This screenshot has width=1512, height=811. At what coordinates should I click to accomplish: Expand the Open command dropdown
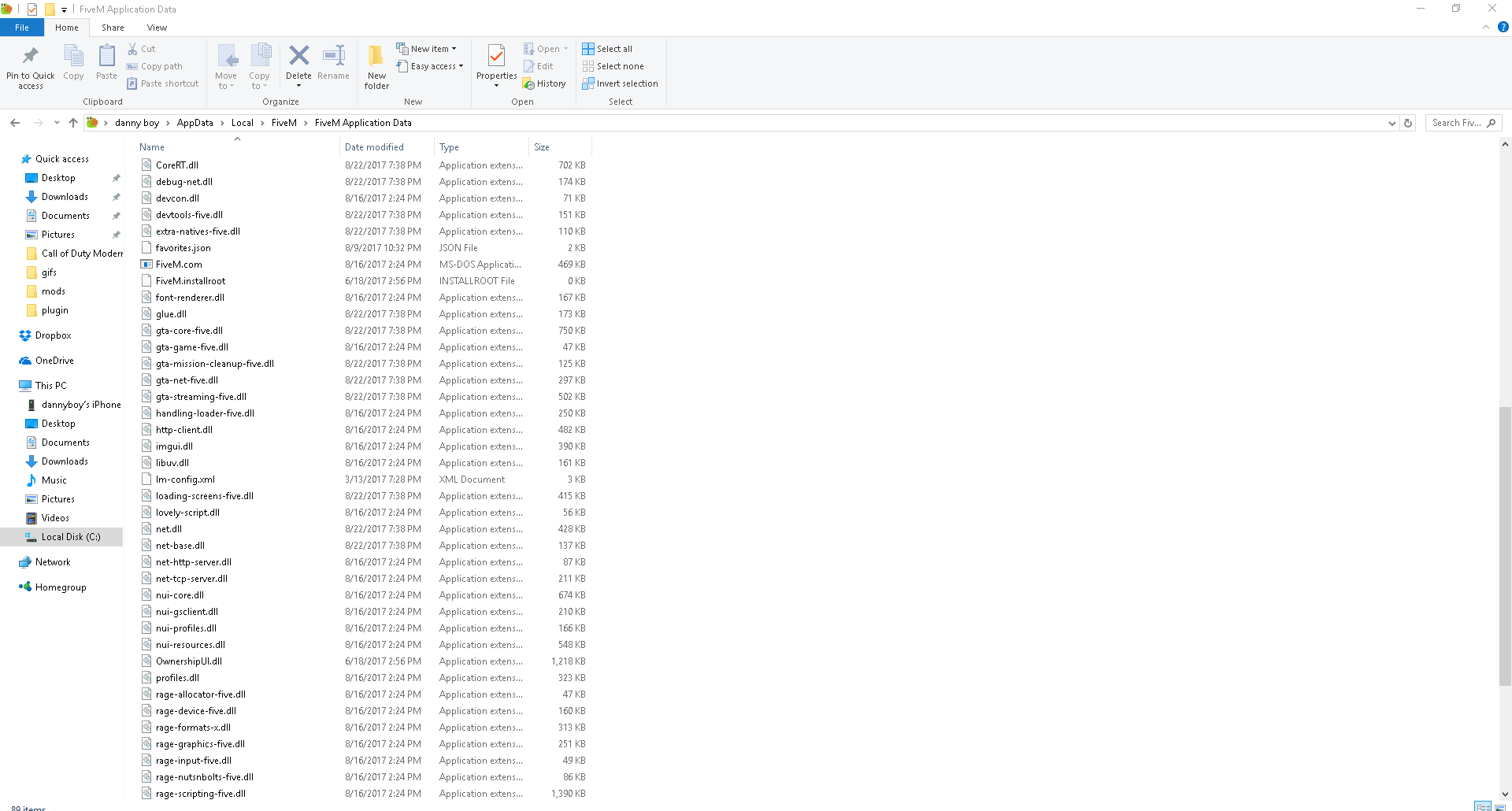(x=565, y=49)
